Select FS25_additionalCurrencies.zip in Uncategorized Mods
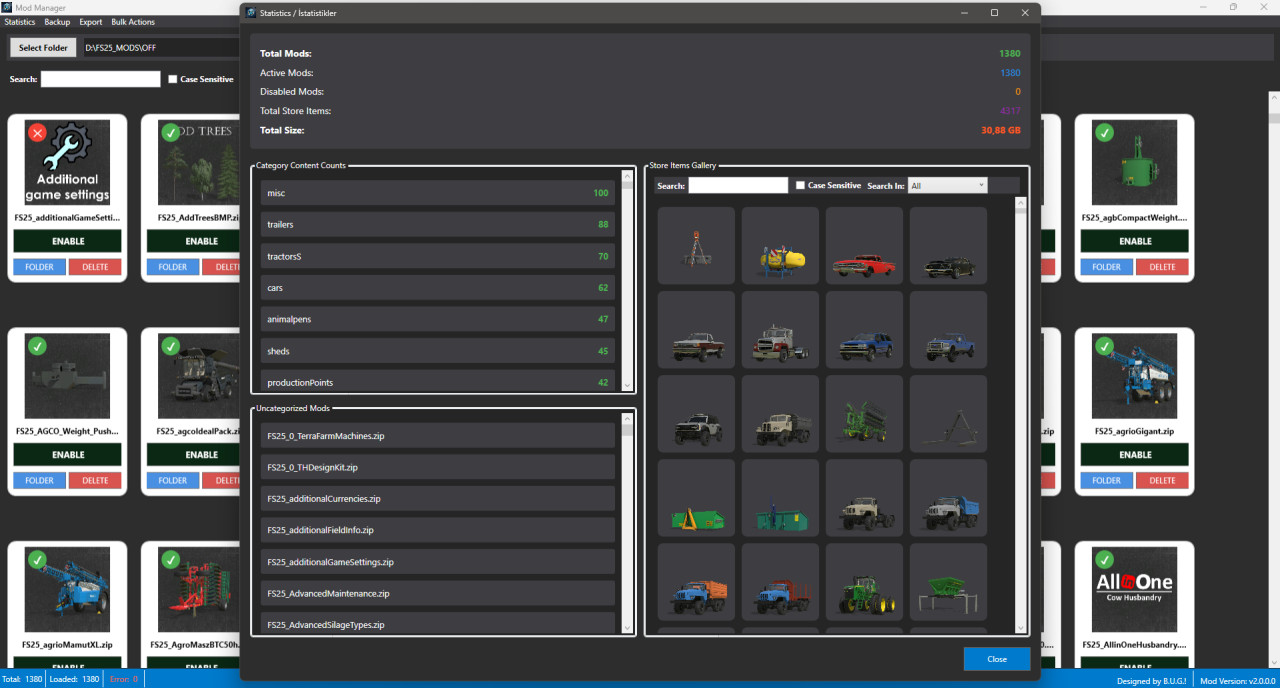 click(438, 499)
